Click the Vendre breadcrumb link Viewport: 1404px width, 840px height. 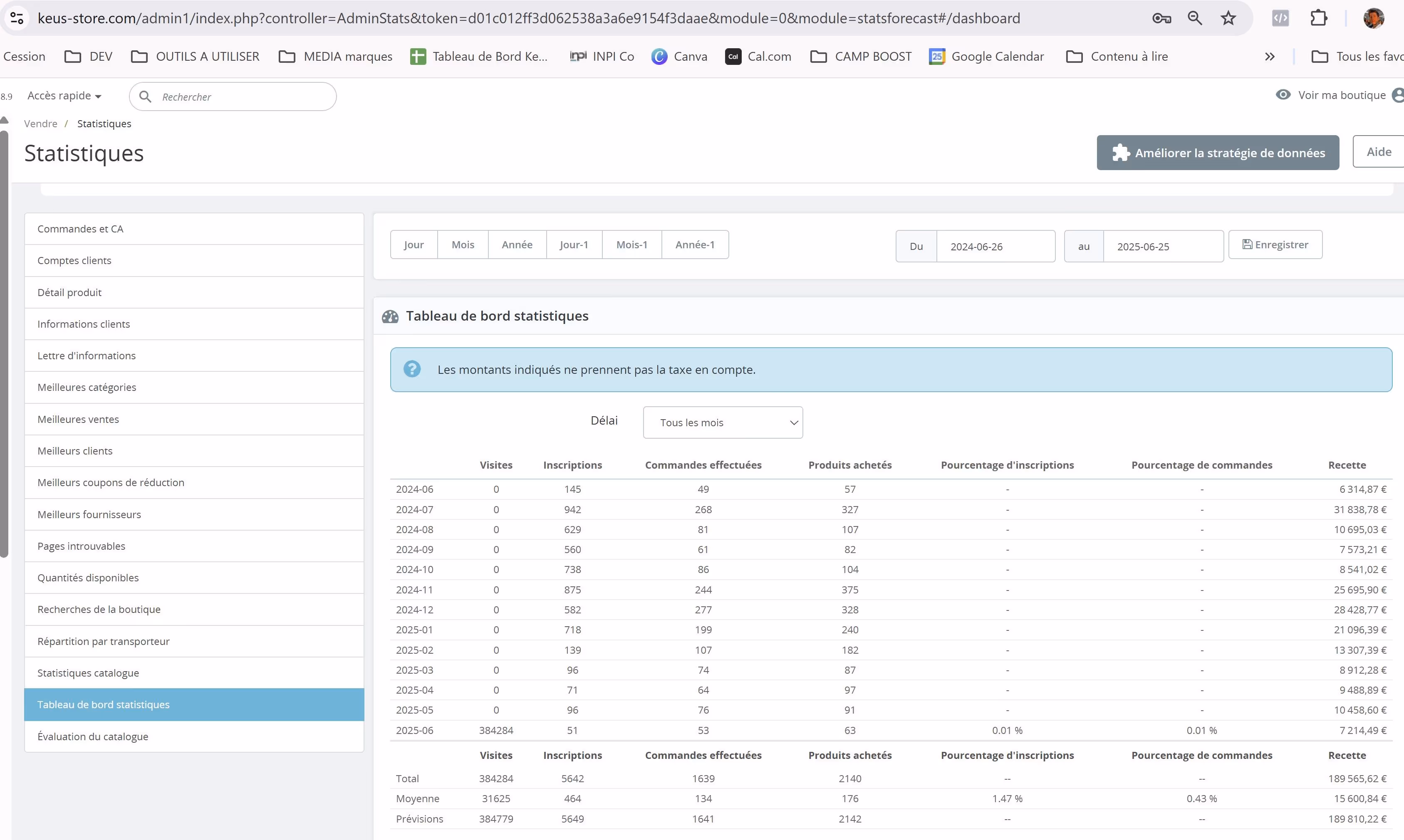pos(40,124)
